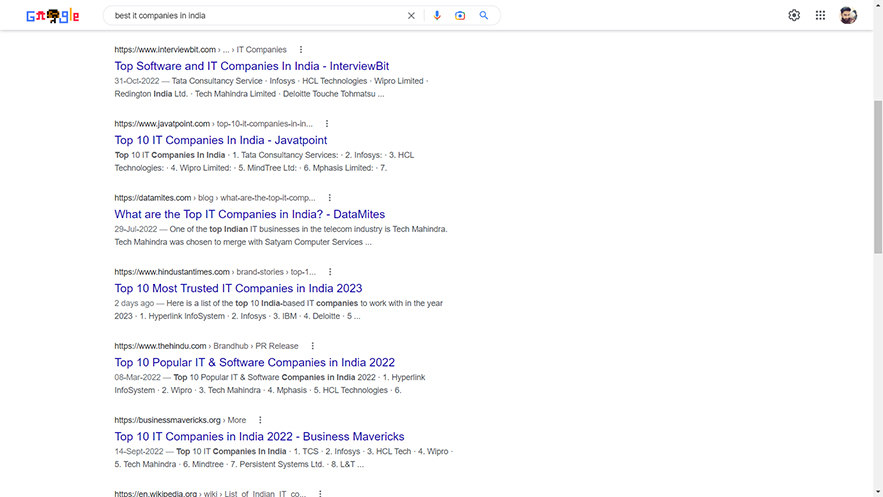
Task: Open What are the Top IT Companies DataMites
Action: click(x=249, y=214)
